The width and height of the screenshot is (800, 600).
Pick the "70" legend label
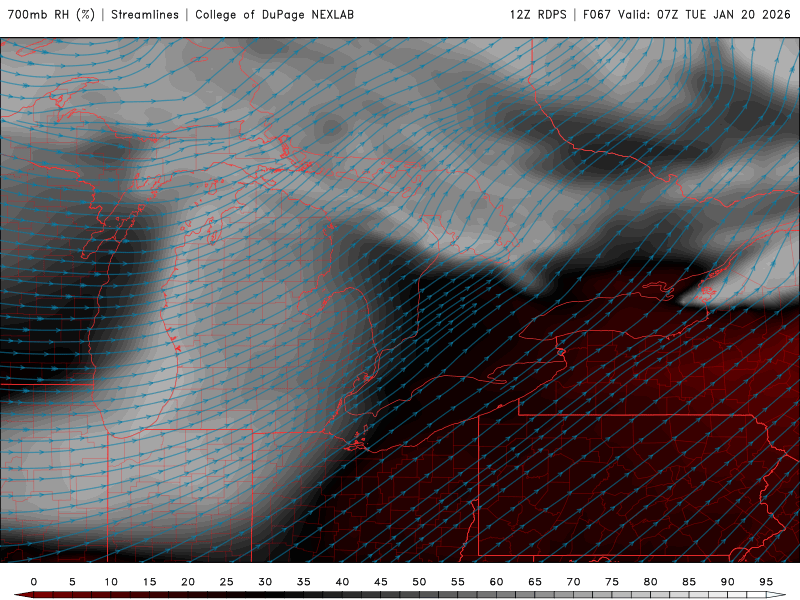point(573,582)
